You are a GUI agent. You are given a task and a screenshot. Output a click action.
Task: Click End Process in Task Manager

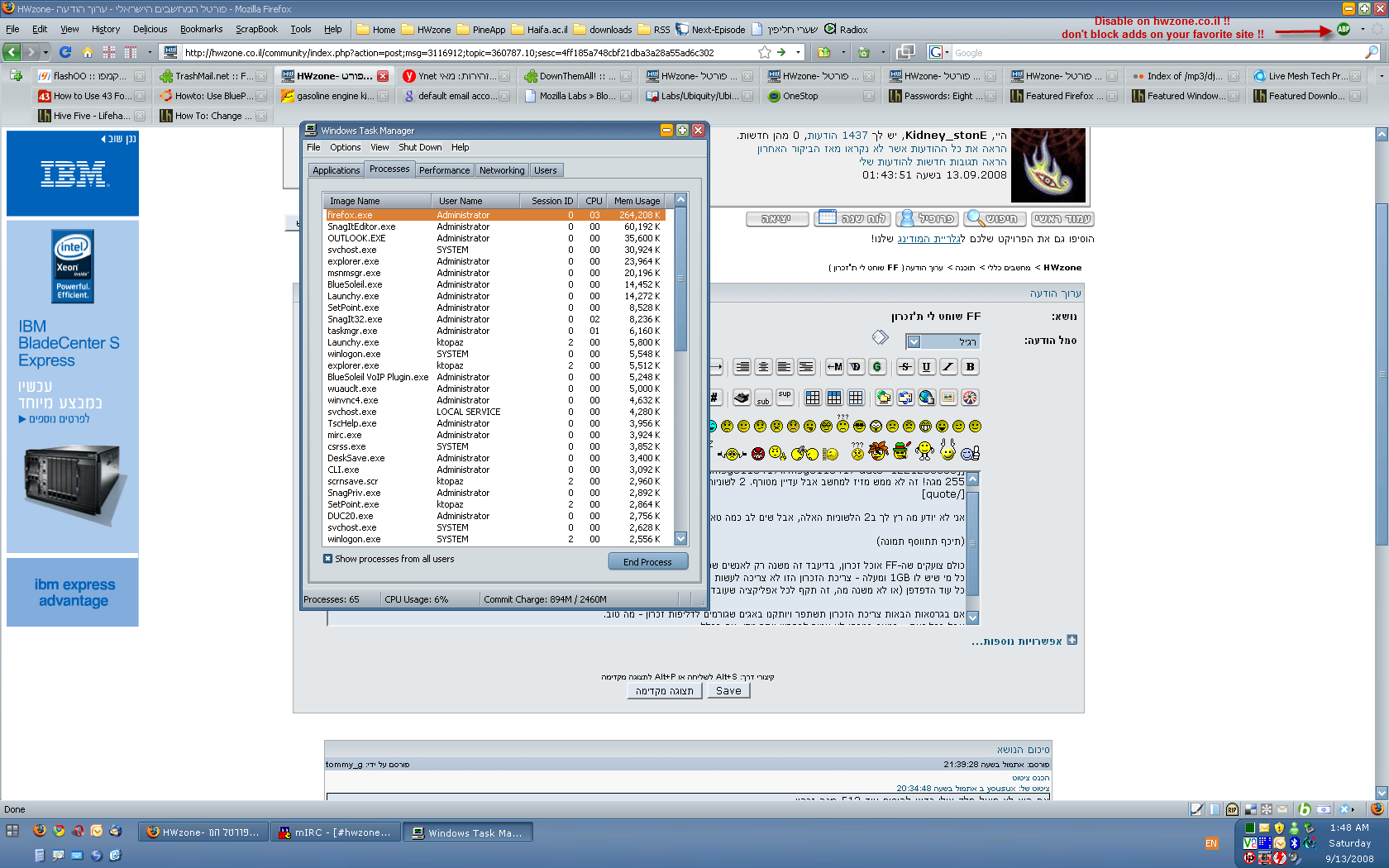click(647, 562)
